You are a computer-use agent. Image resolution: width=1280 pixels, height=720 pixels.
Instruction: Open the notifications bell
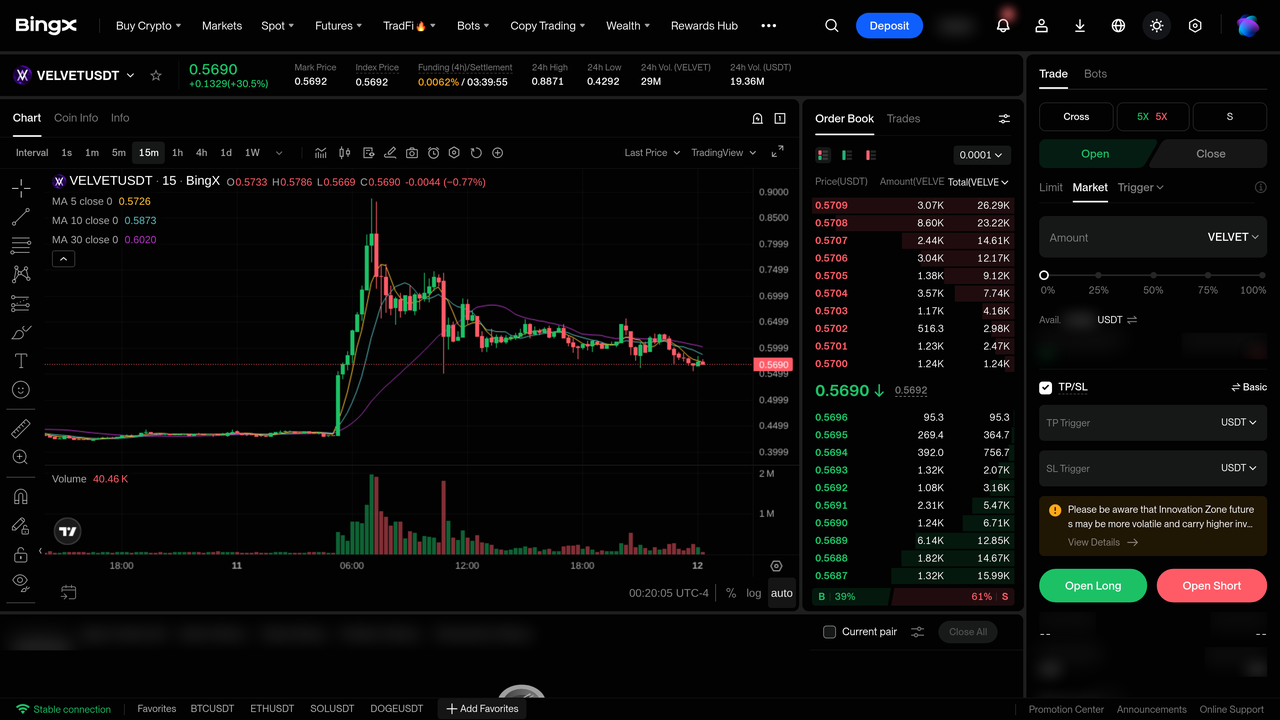coord(1003,26)
